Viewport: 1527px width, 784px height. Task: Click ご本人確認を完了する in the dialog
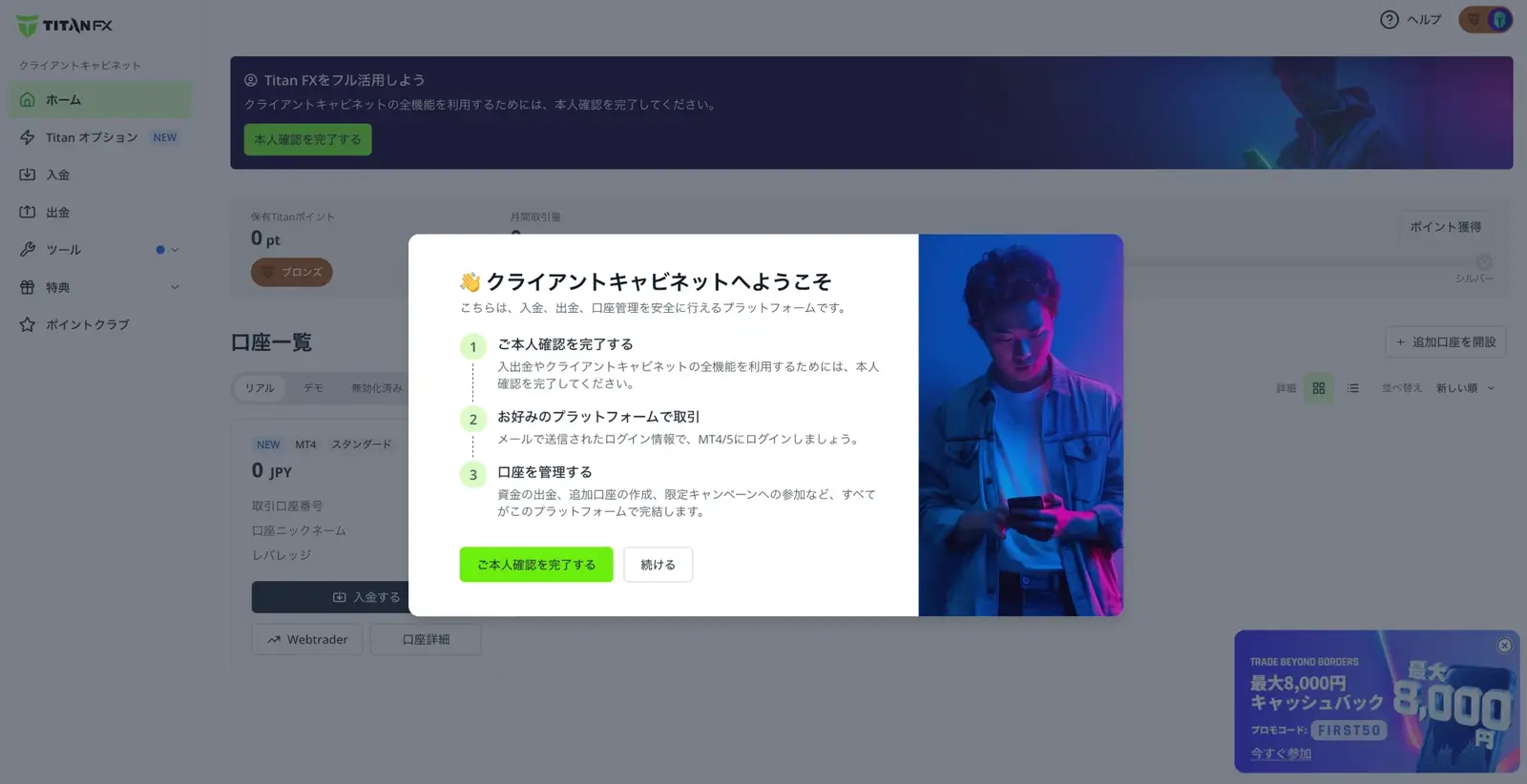click(x=536, y=565)
